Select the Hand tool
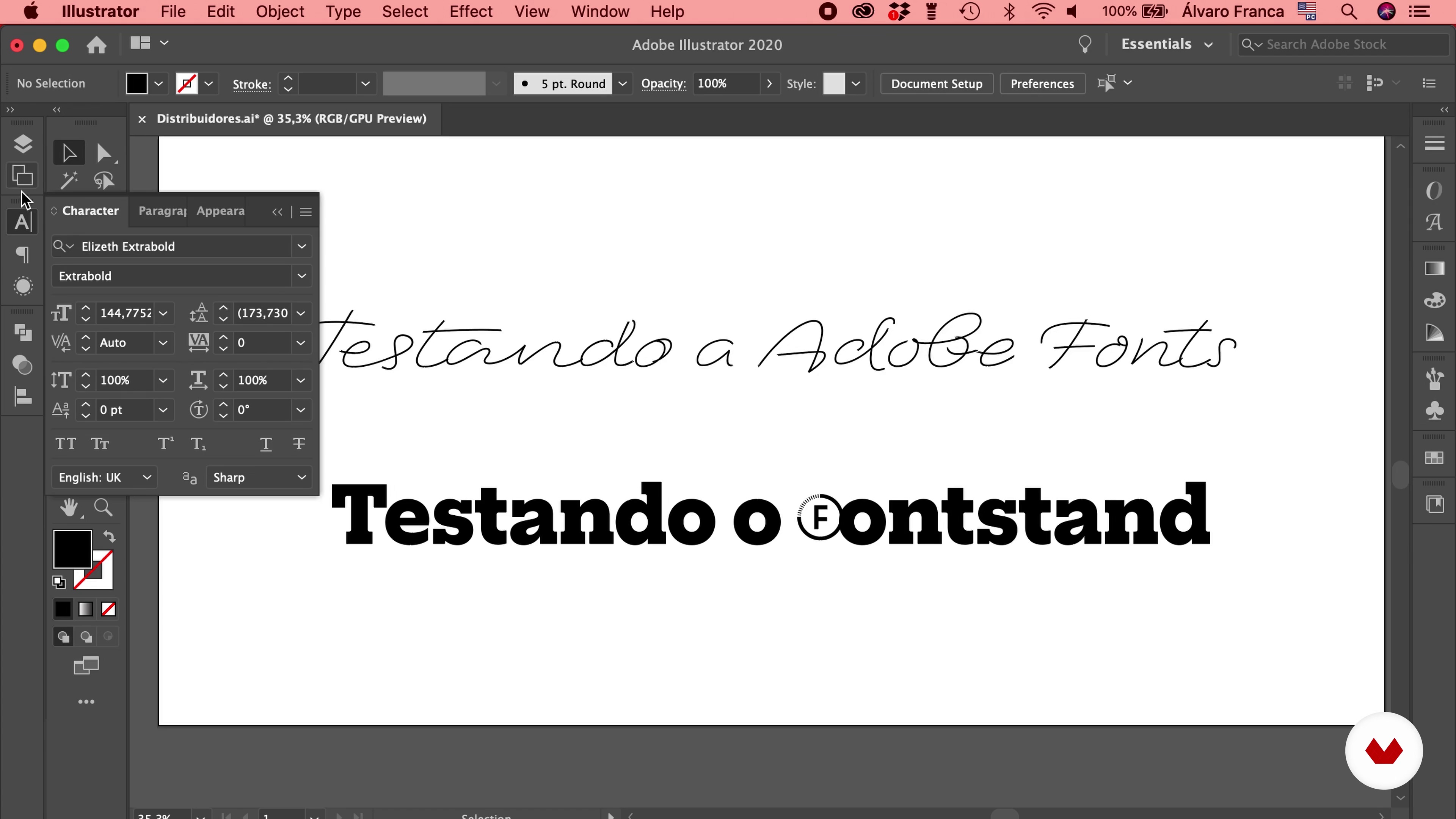1456x819 pixels. 69,507
